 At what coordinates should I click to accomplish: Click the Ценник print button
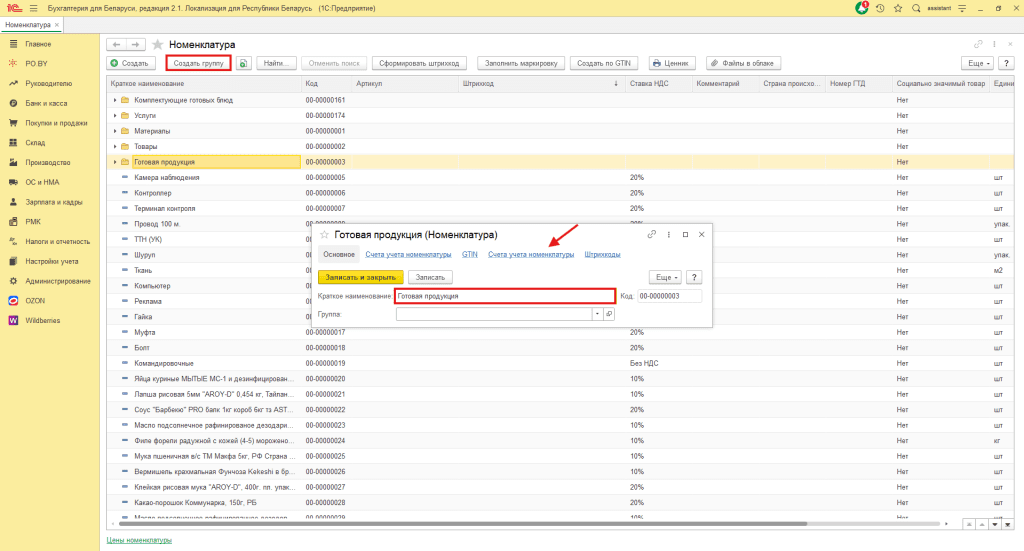pyautogui.click(x=671, y=63)
